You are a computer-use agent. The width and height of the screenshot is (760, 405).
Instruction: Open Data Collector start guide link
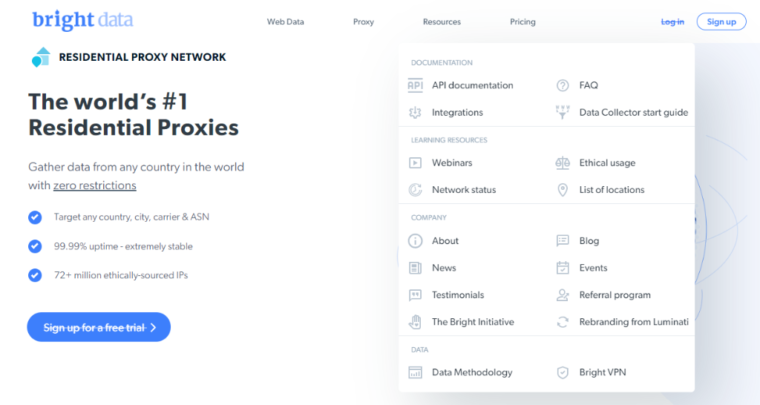click(633, 112)
